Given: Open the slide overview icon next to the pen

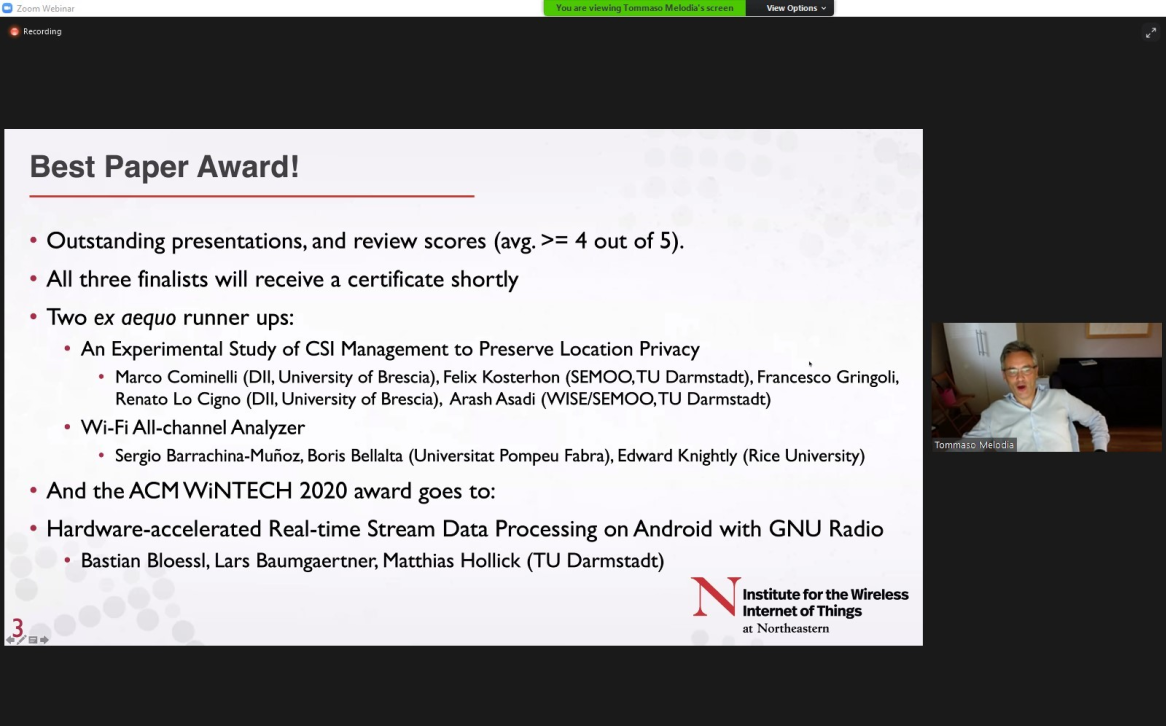Looking at the screenshot, I should coord(33,640).
